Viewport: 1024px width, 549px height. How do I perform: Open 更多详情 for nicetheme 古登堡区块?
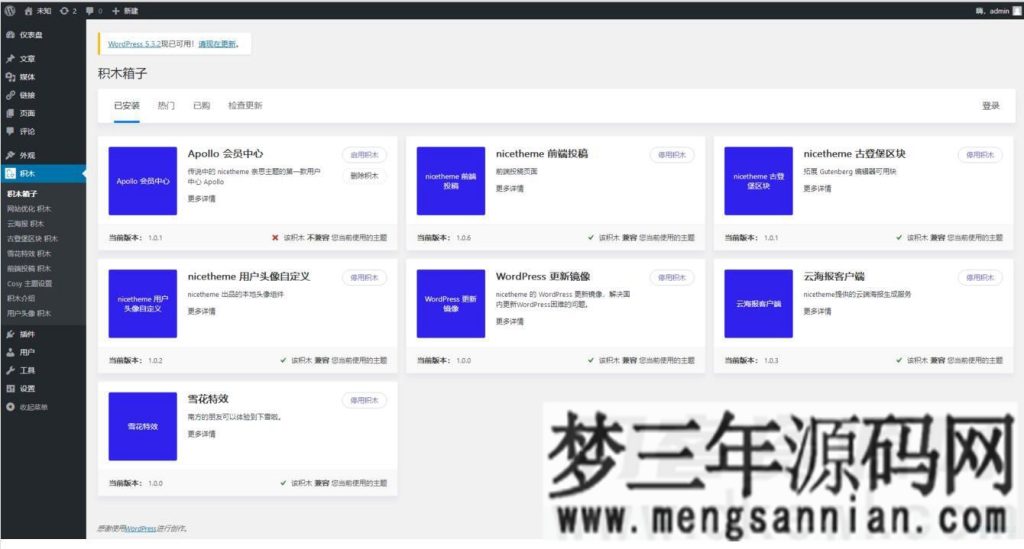click(x=817, y=189)
